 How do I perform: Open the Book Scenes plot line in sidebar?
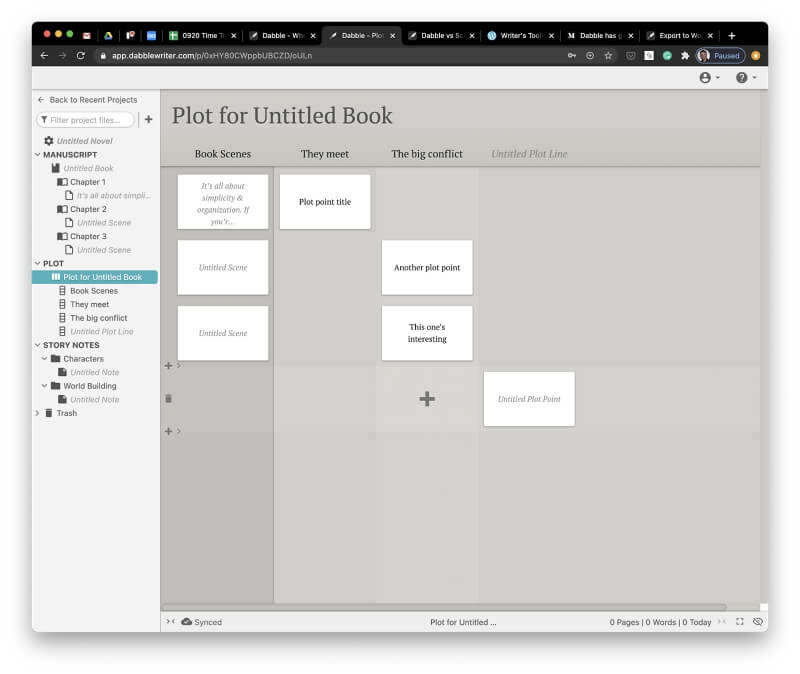click(89, 290)
